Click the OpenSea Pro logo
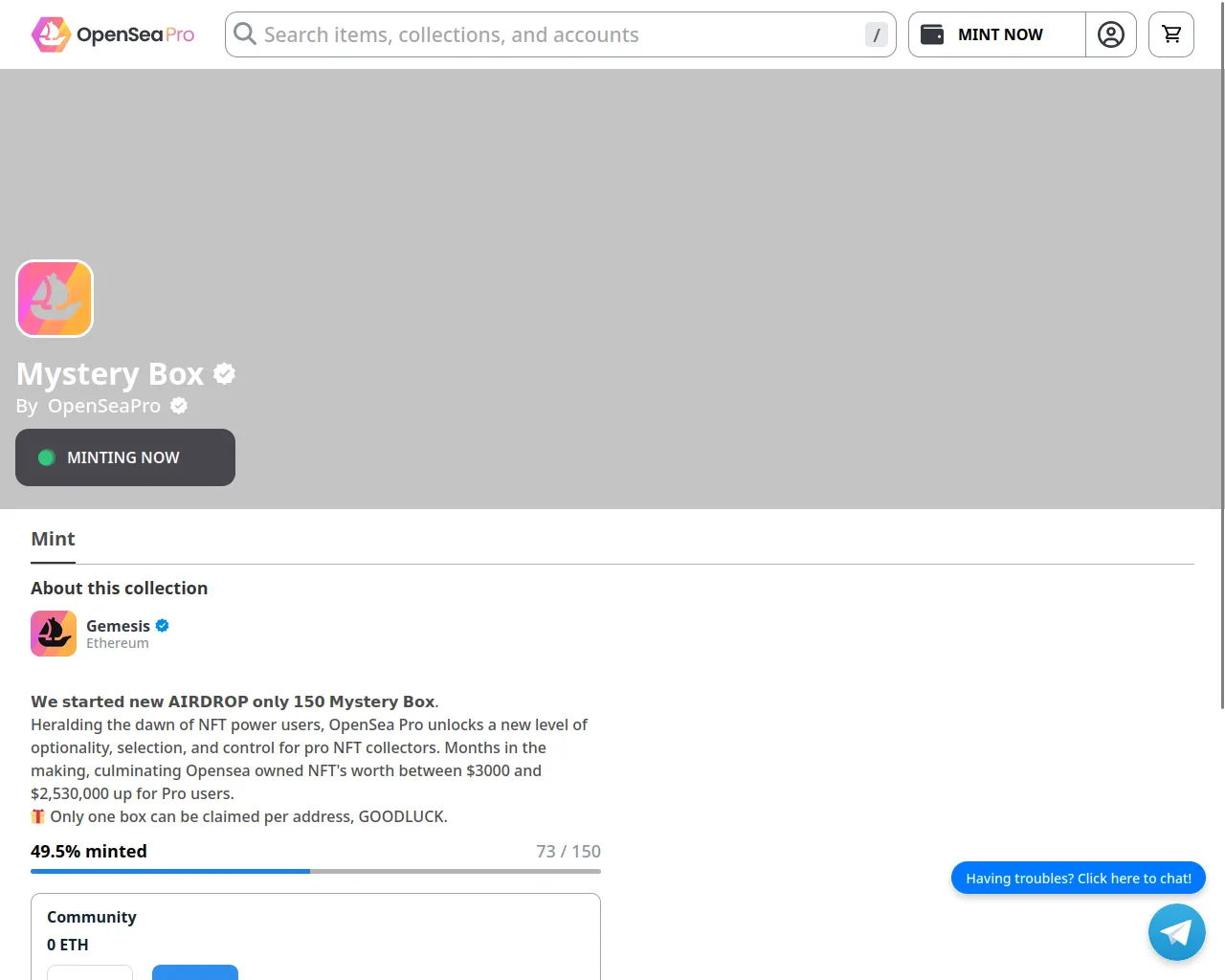 (x=113, y=34)
